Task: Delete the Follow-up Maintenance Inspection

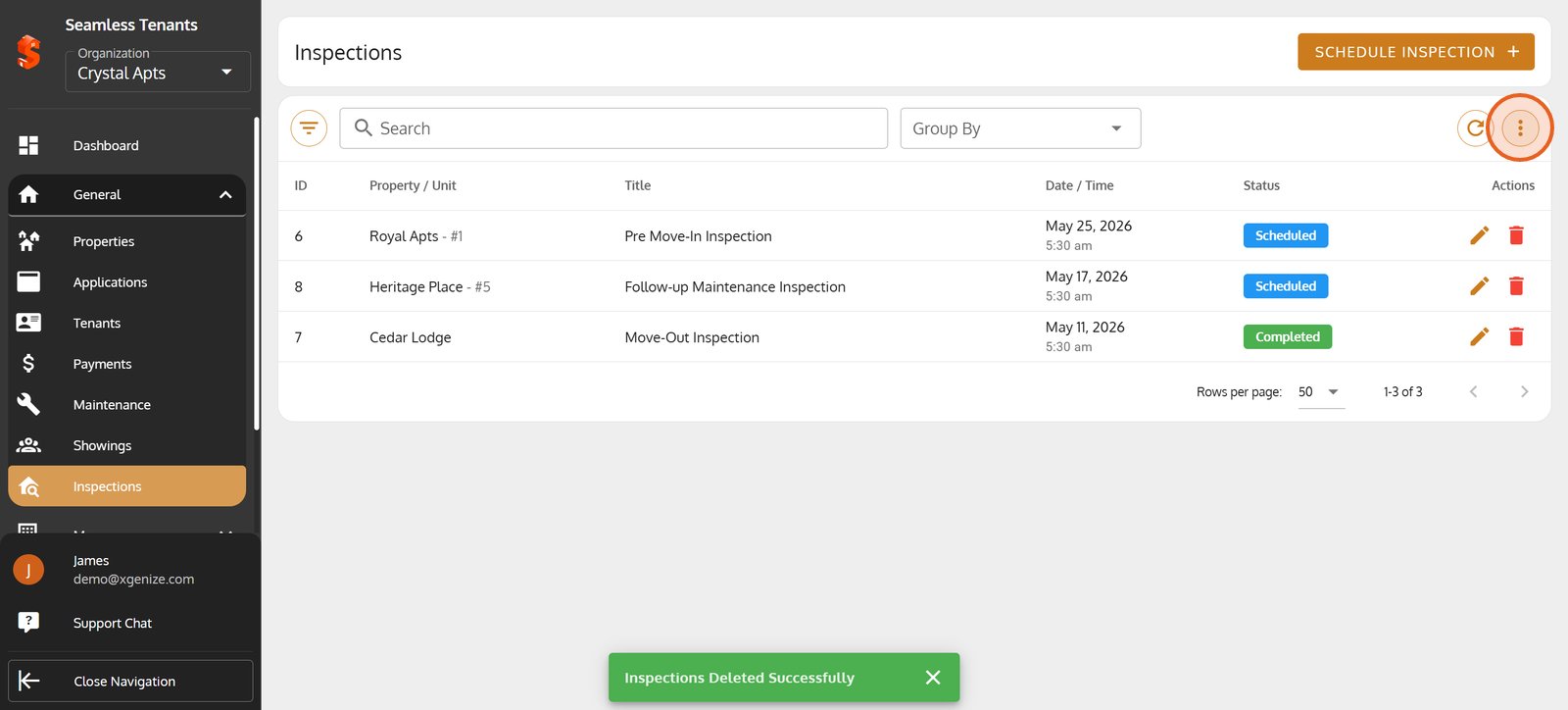Action: [1516, 286]
